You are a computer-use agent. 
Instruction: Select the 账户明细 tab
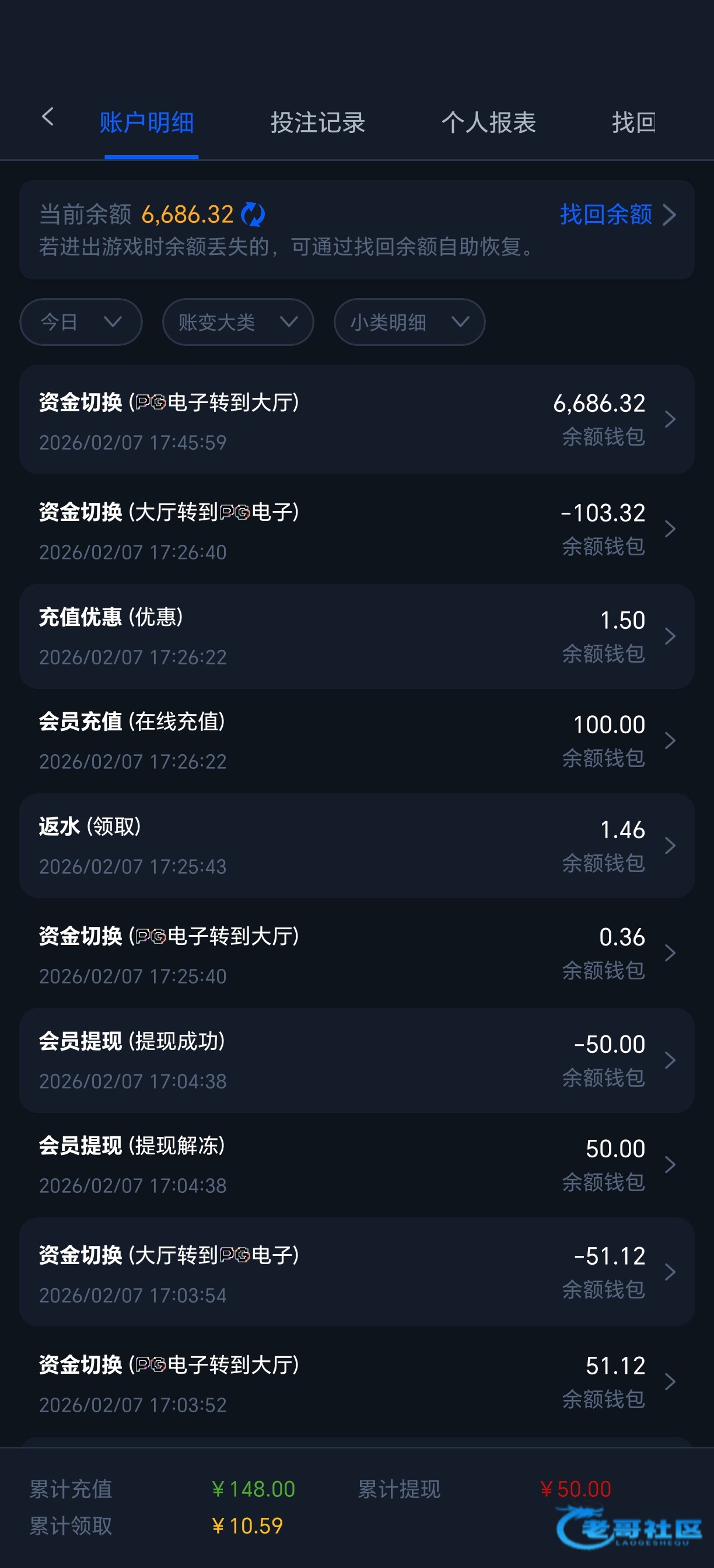146,123
